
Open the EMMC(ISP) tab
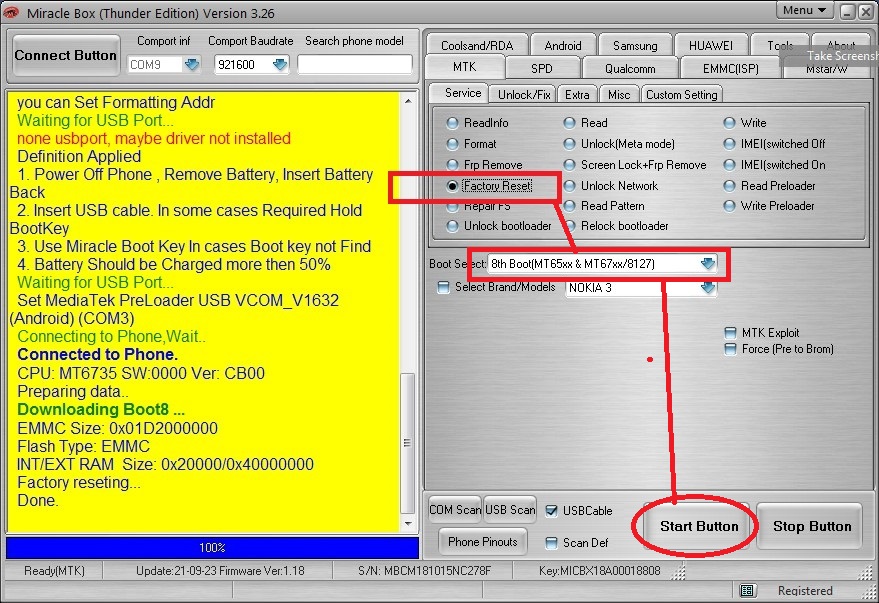730,68
